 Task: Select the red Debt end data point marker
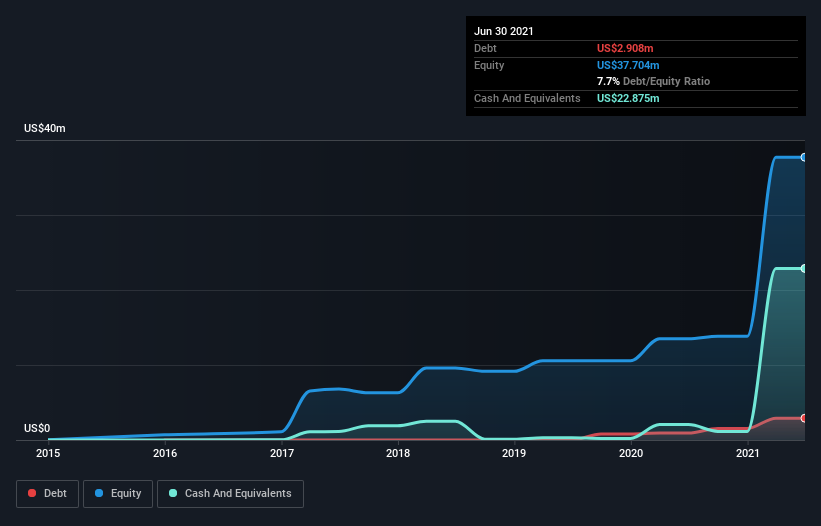(x=804, y=418)
